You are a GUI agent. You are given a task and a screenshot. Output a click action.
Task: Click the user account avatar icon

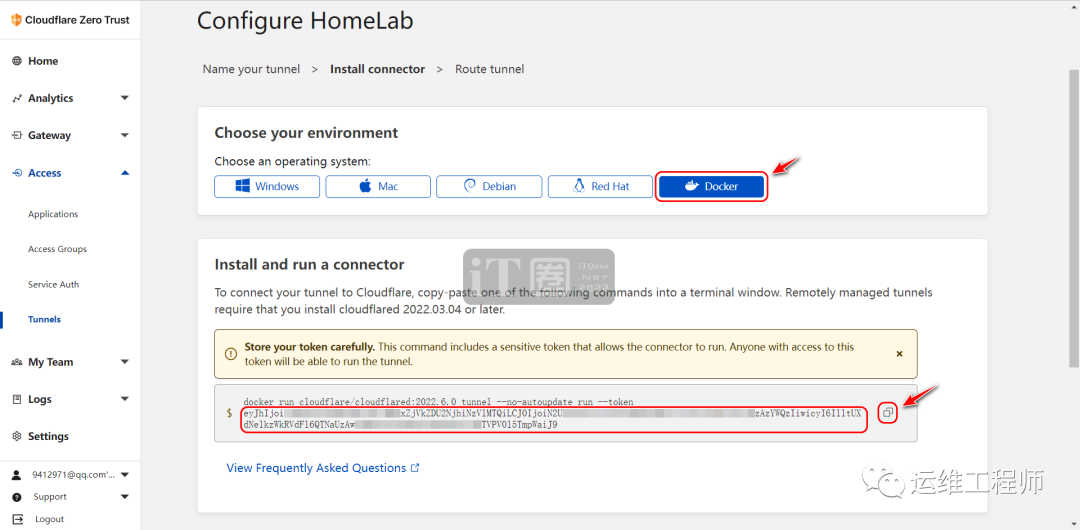pos(17,475)
